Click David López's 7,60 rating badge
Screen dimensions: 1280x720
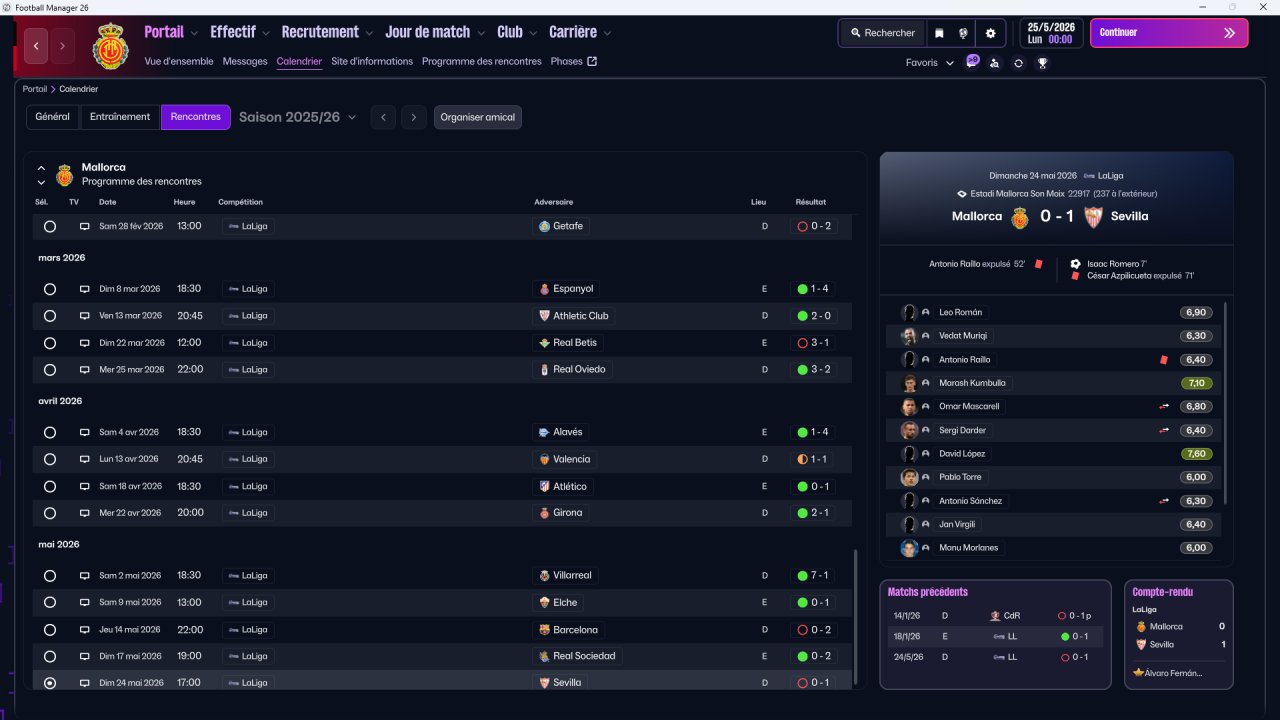pyautogui.click(x=1195, y=454)
